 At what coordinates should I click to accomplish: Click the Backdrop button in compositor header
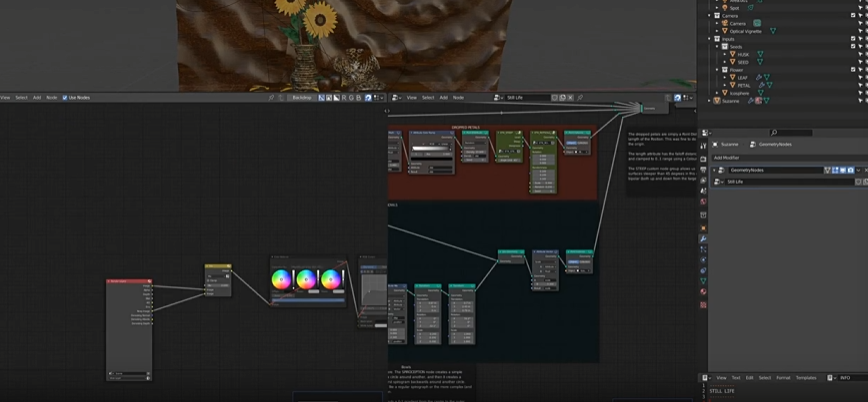tap(302, 98)
